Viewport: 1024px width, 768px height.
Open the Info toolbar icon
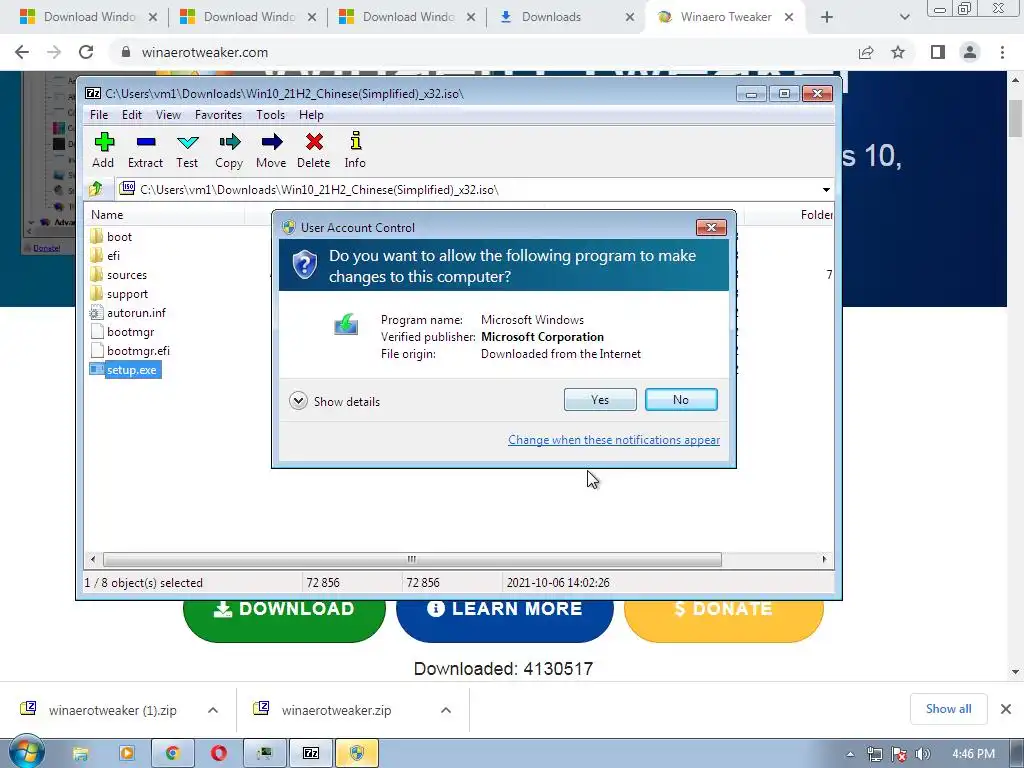pos(355,151)
